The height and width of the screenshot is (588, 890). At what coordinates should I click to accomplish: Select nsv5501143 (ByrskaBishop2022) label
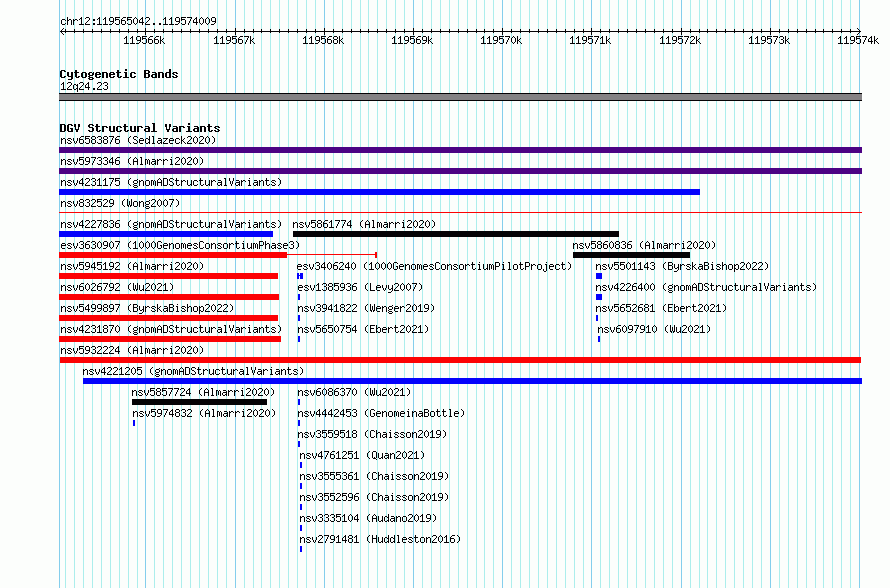pyautogui.click(x=682, y=266)
